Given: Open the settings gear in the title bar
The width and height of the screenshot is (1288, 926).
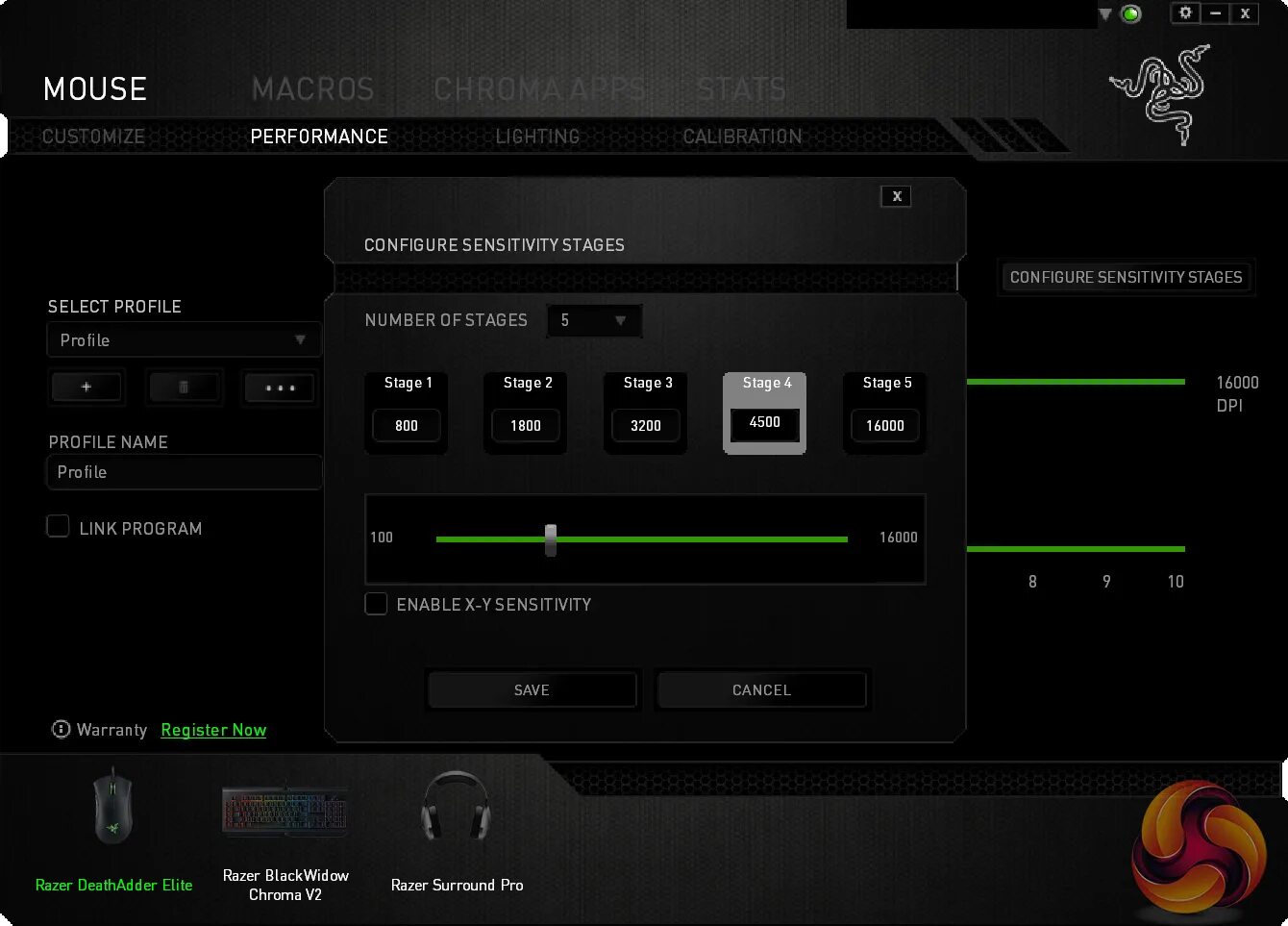Looking at the screenshot, I should (x=1185, y=13).
